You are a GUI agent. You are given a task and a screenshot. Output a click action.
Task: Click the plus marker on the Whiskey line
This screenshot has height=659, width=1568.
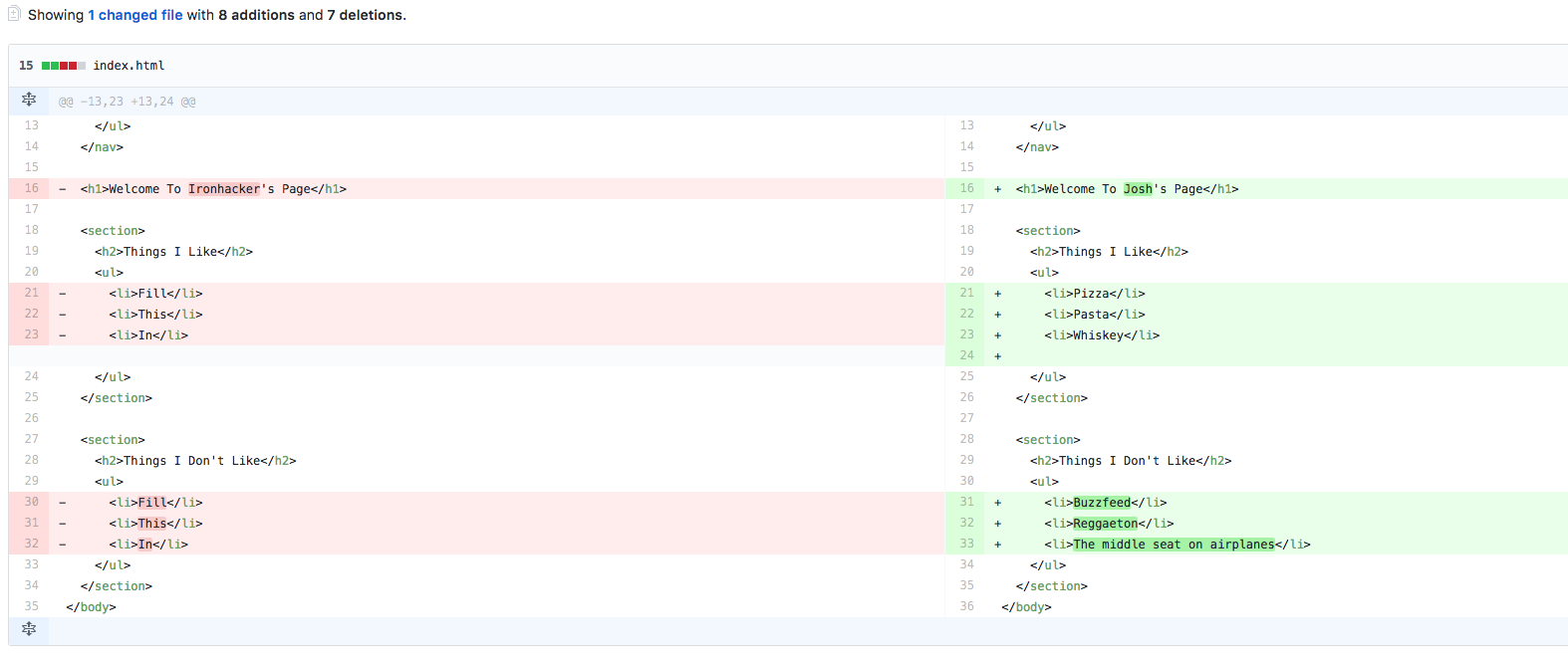(x=997, y=335)
